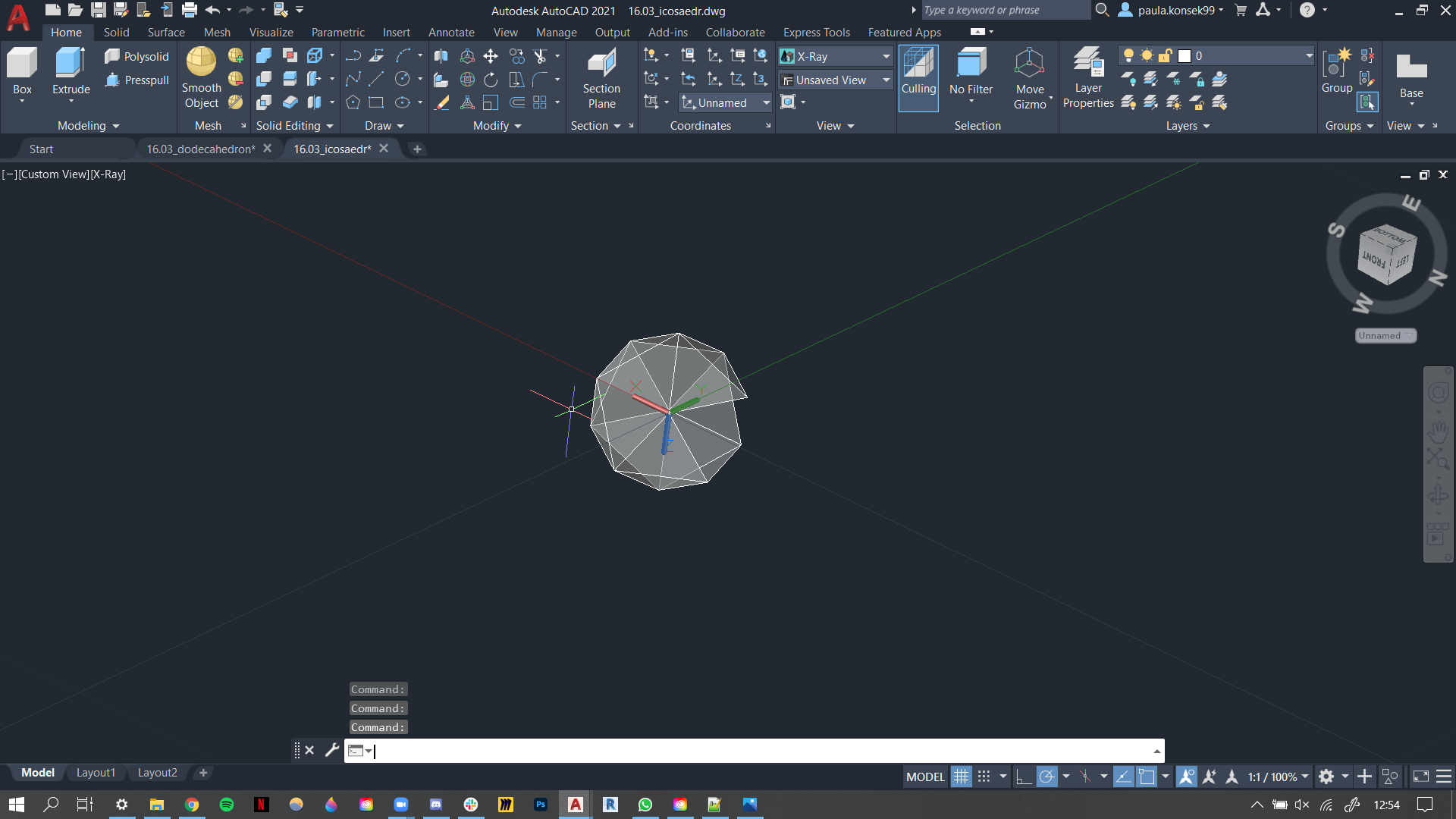Select the Box solid tool

click(x=22, y=70)
